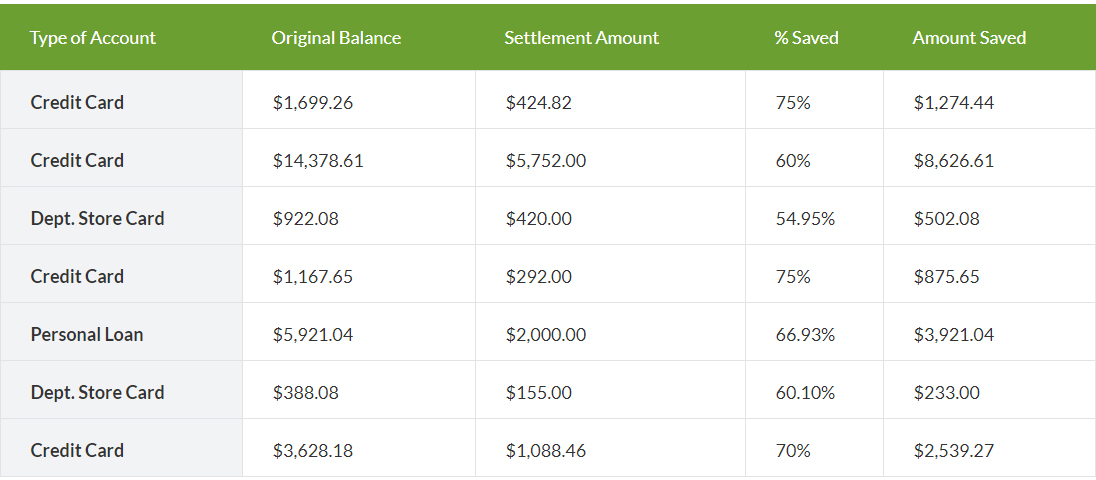Click the $1,167.65 original balance cell

point(313,276)
